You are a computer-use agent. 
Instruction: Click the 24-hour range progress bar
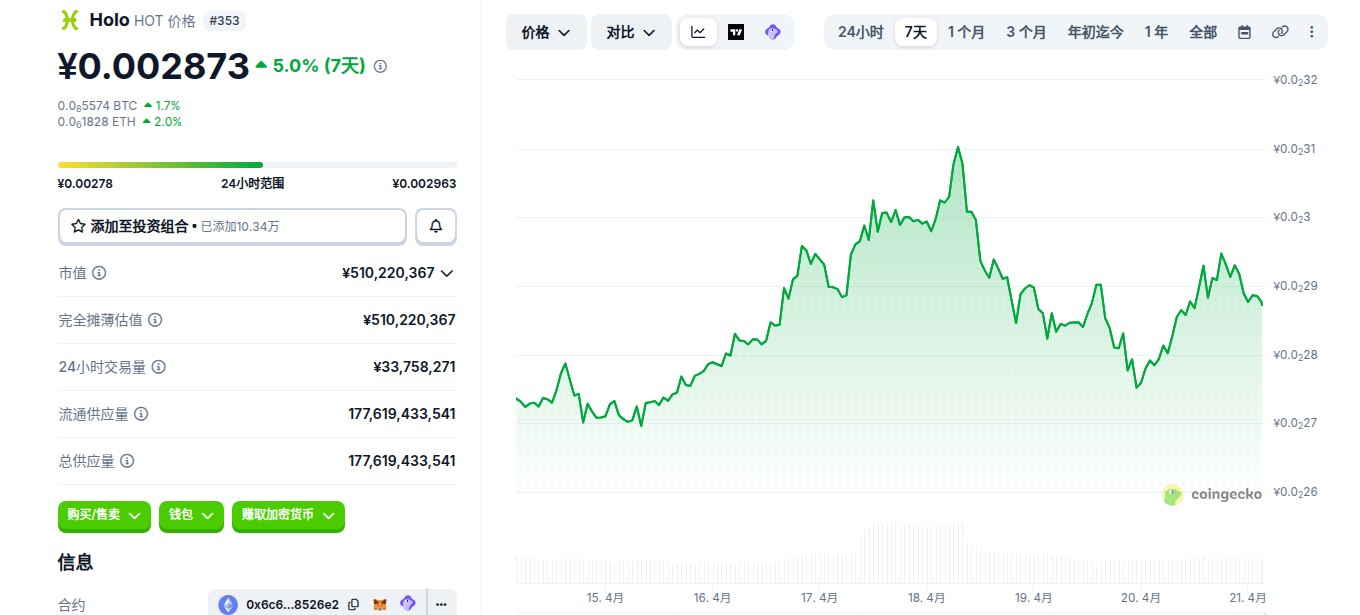click(x=257, y=164)
